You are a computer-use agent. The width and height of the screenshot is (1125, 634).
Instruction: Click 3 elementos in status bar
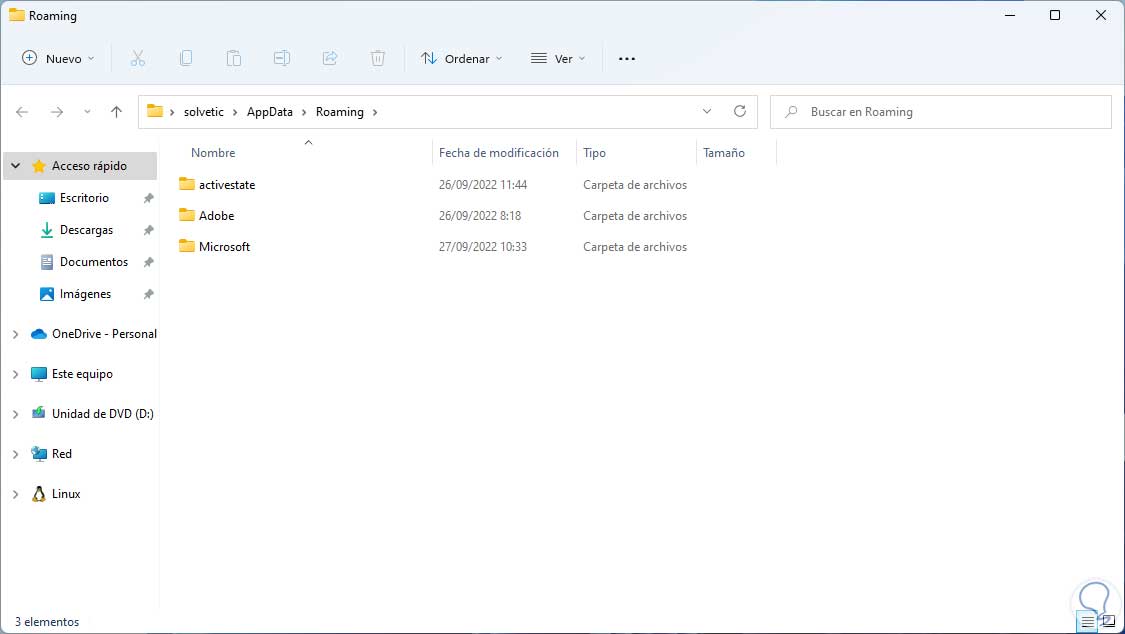coord(47,622)
